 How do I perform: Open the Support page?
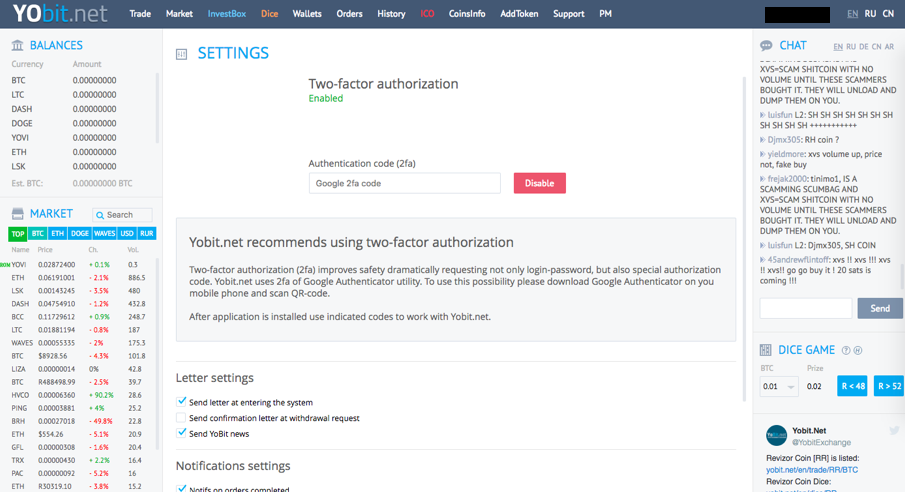(569, 13)
